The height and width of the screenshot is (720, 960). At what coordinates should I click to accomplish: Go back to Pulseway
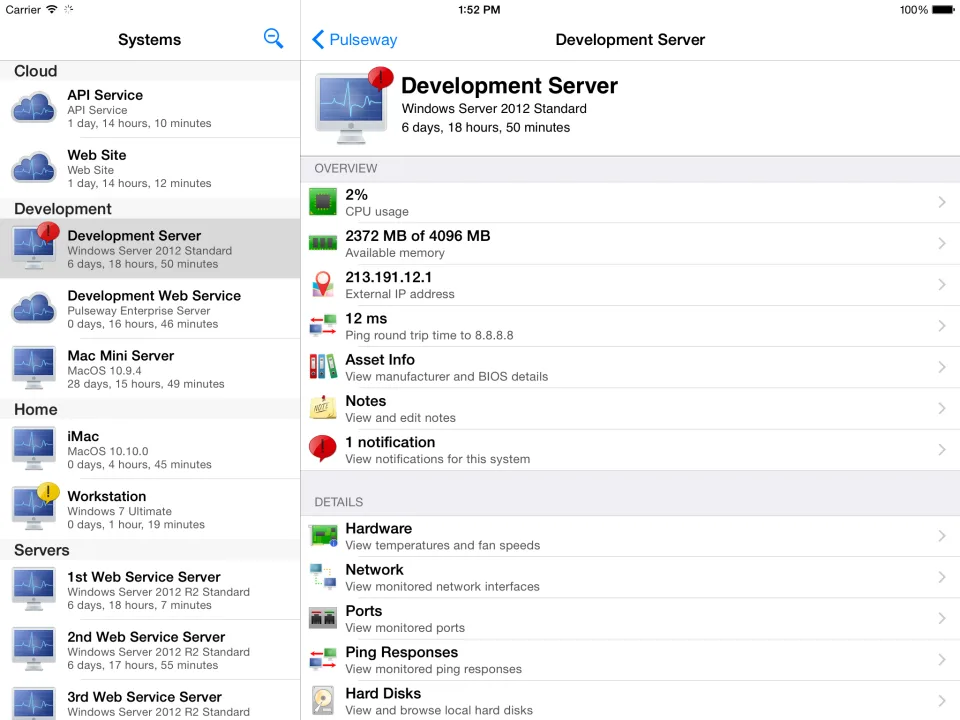click(x=354, y=40)
